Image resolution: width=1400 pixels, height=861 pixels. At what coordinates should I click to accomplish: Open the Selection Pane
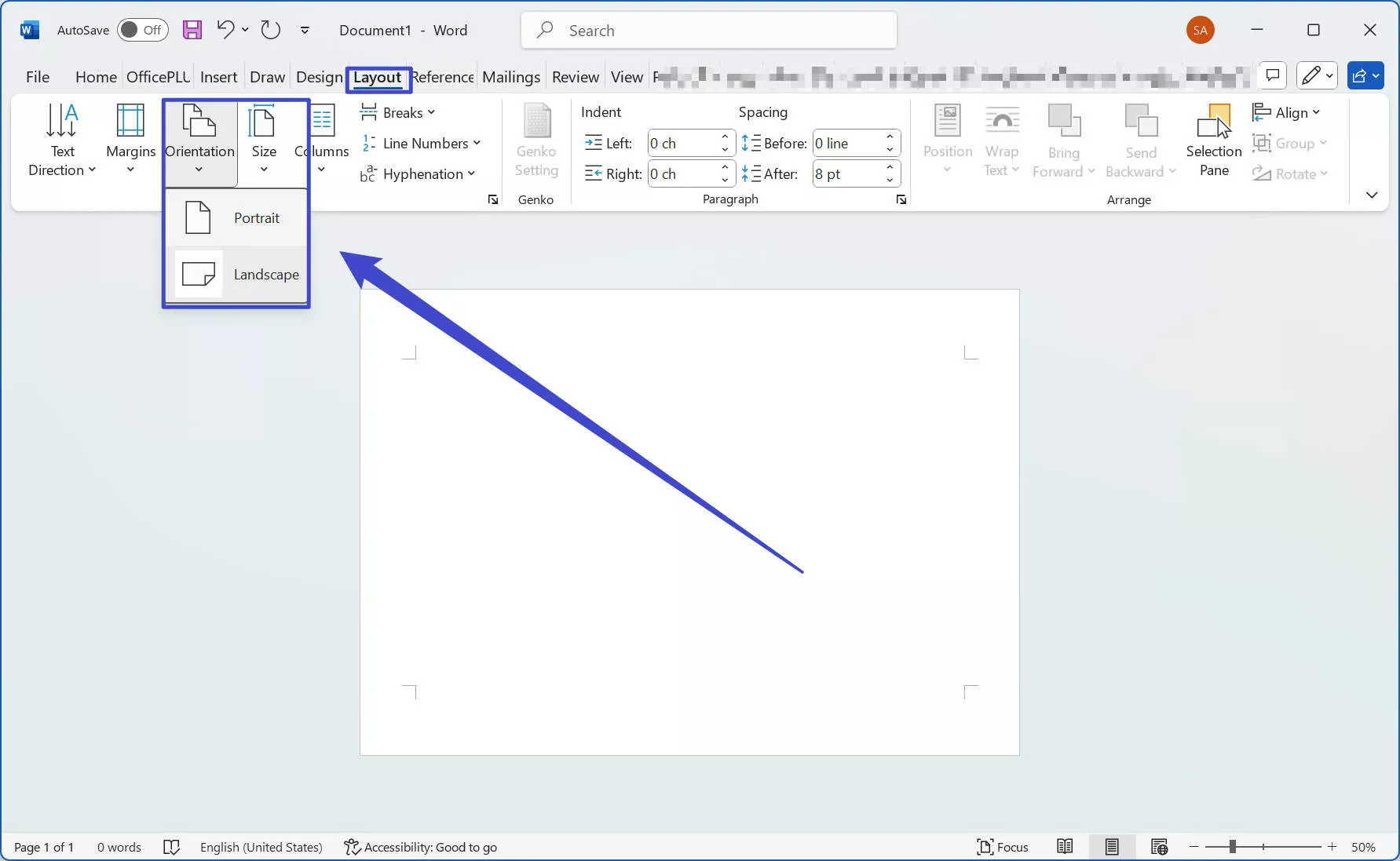click(x=1214, y=140)
